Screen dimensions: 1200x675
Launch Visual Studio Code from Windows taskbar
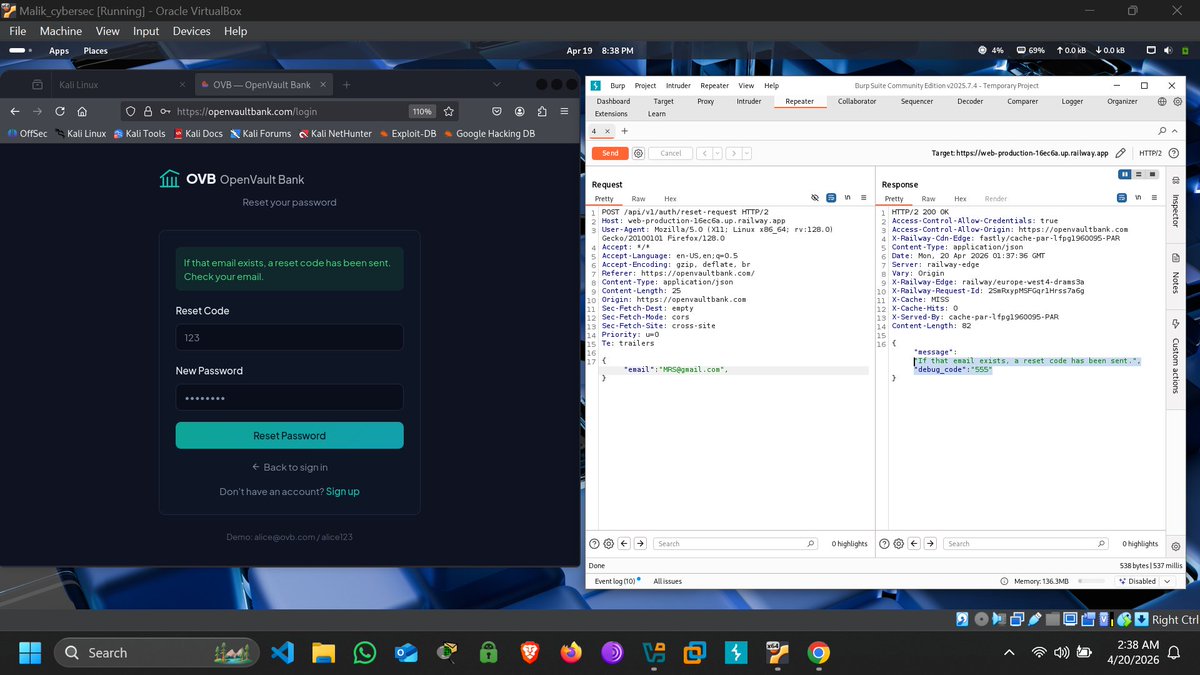[x=281, y=653]
